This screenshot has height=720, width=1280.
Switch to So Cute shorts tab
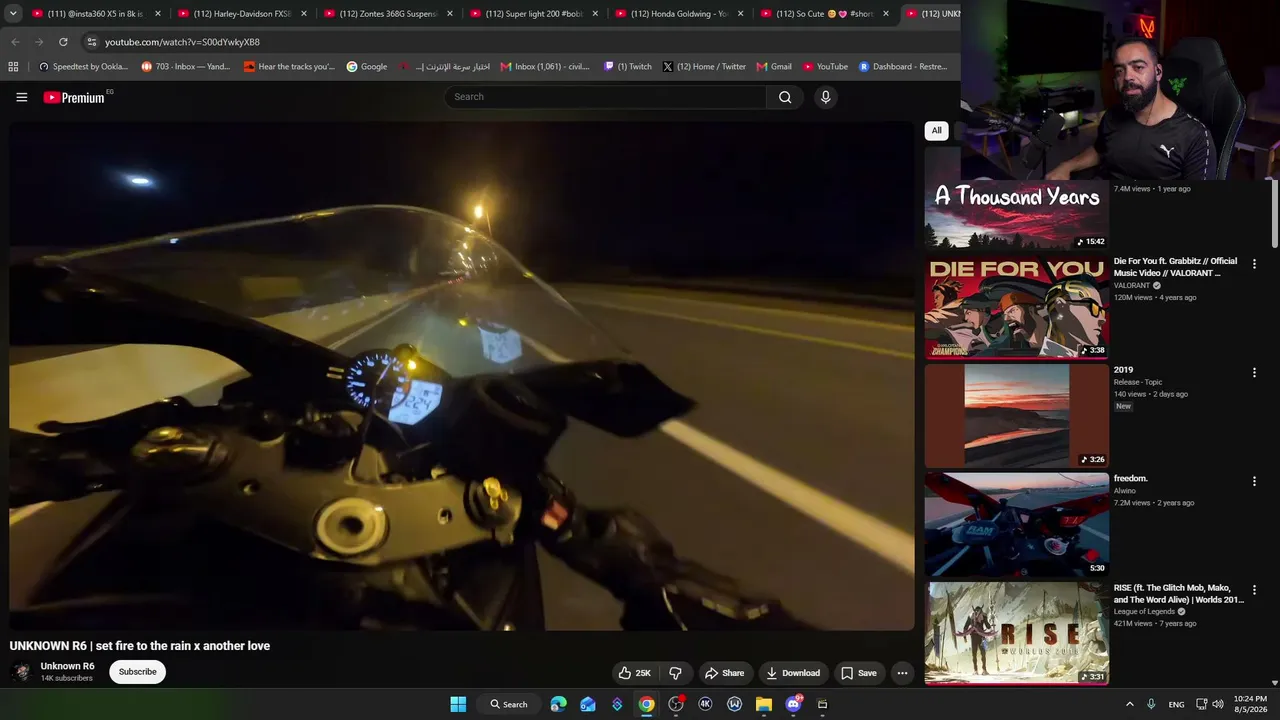(x=826, y=14)
